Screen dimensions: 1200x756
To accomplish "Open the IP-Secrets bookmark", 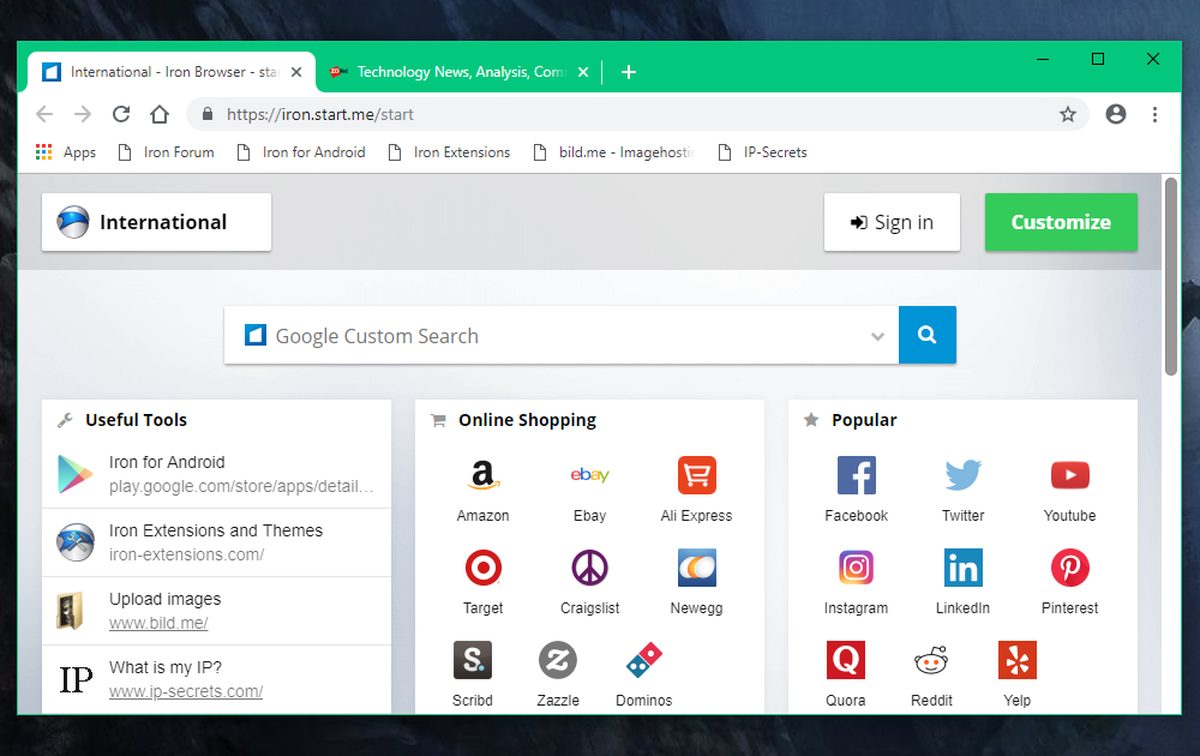I will pos(762,152).
